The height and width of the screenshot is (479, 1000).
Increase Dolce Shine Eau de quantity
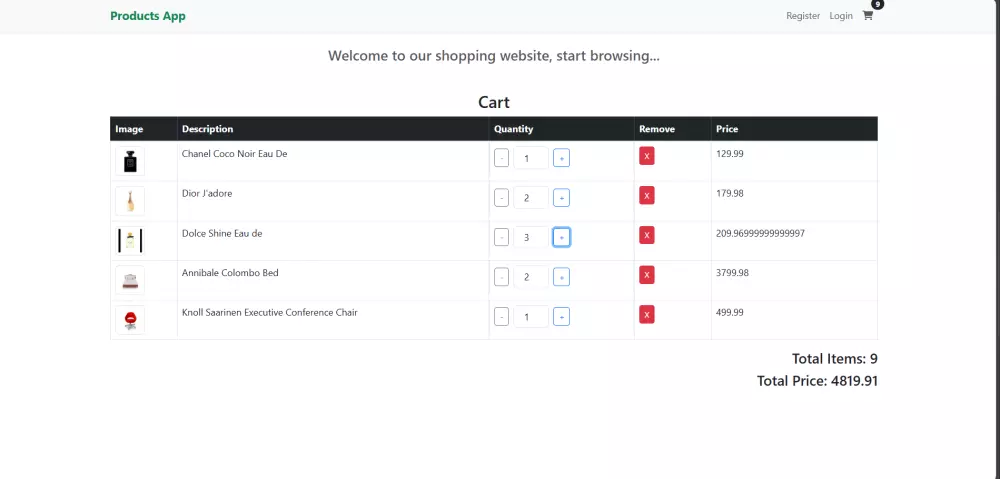coord(561,237)
